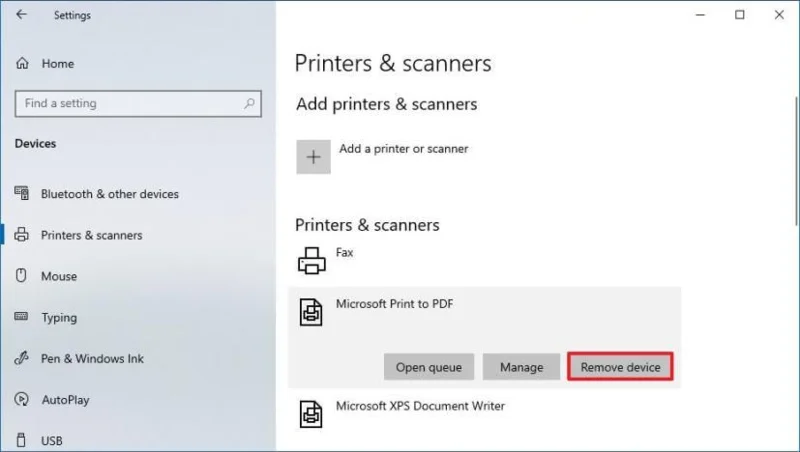The image size is (800, 452).
Task: Click the Mouse sidebar icon
Action: click(x=21, y=275)
